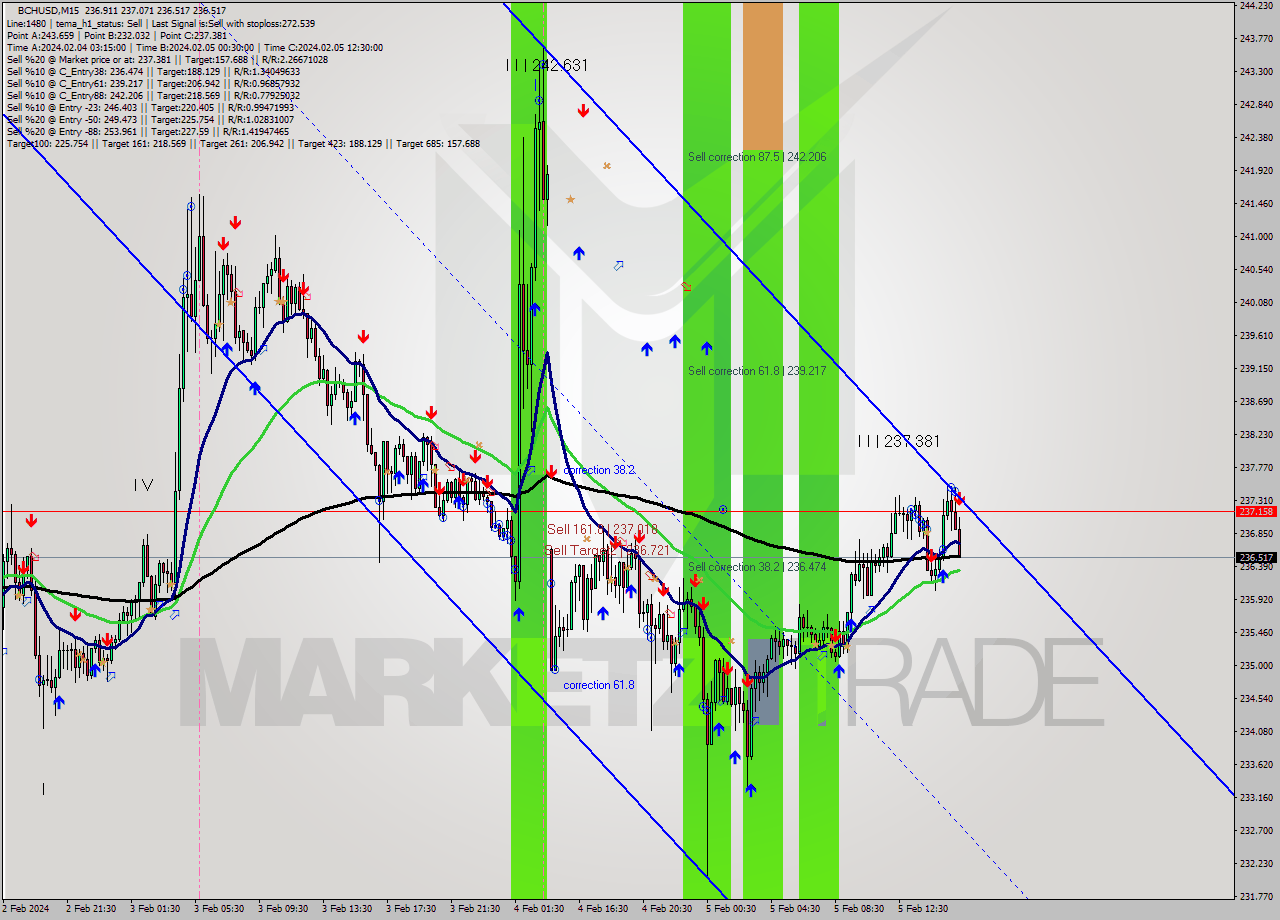Click the 'Sell %10 @ Entry -23: 246.403' line
Image resolution: width=1280 pixels, height=920 pixels.
(150, 107)
